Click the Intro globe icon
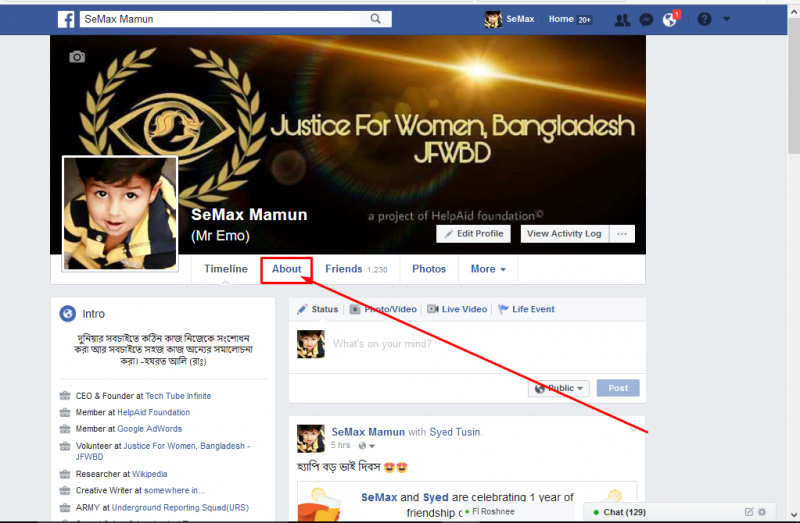This screenshot has height=523, width=800. tap(67, 313)
